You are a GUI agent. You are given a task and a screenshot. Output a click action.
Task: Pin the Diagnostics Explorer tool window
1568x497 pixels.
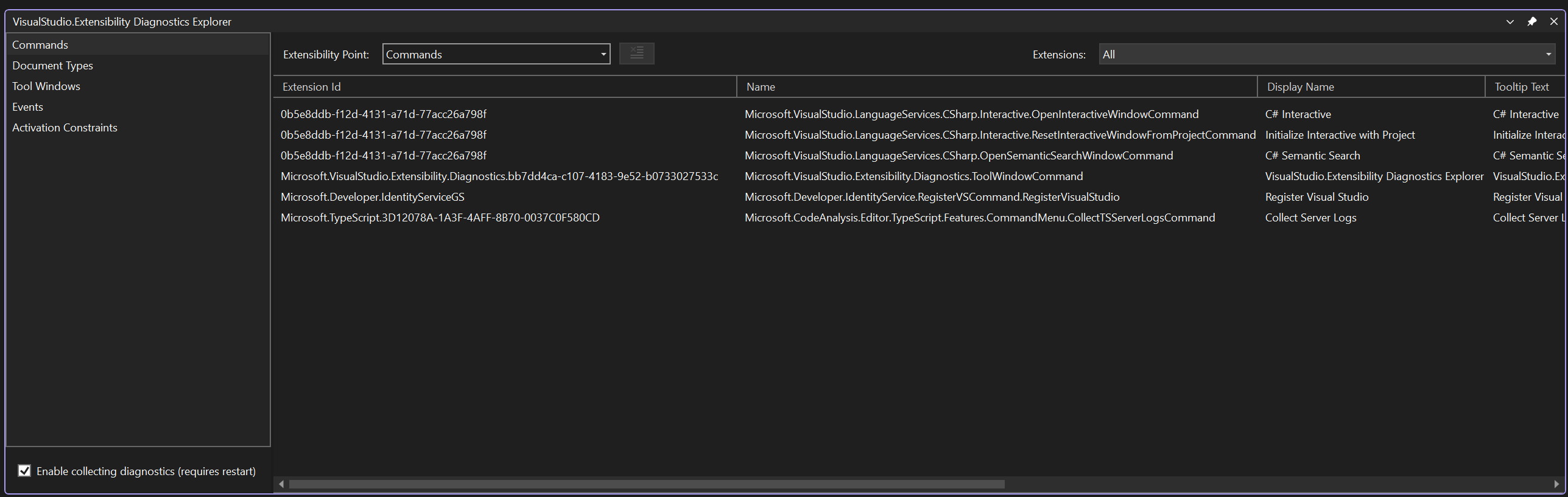pos(1531,21)
